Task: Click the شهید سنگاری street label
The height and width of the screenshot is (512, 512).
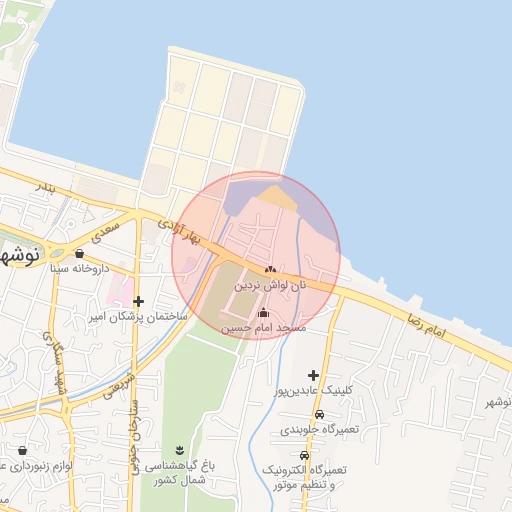Action: click(55, 363)
